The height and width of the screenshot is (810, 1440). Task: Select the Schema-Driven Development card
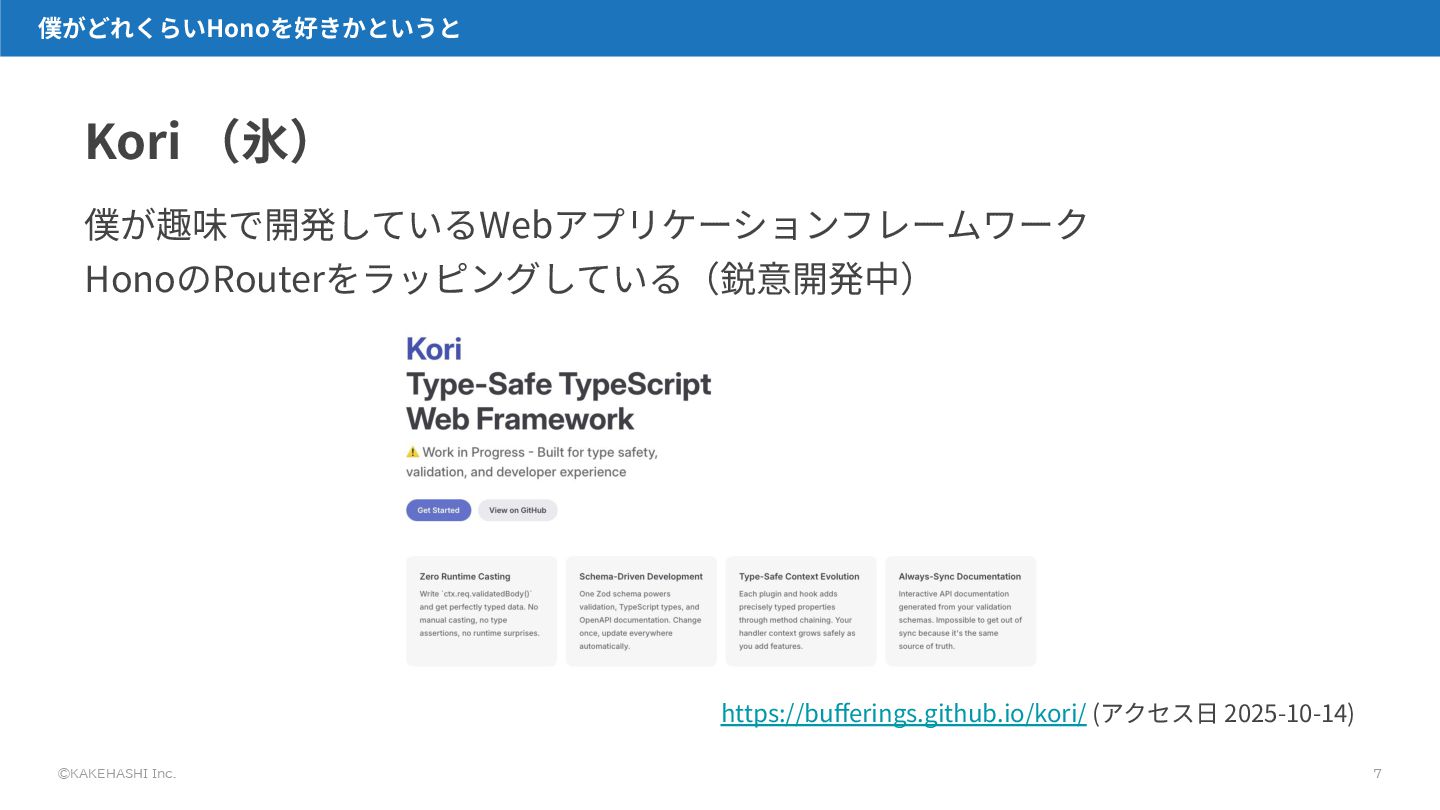point(641,611)
